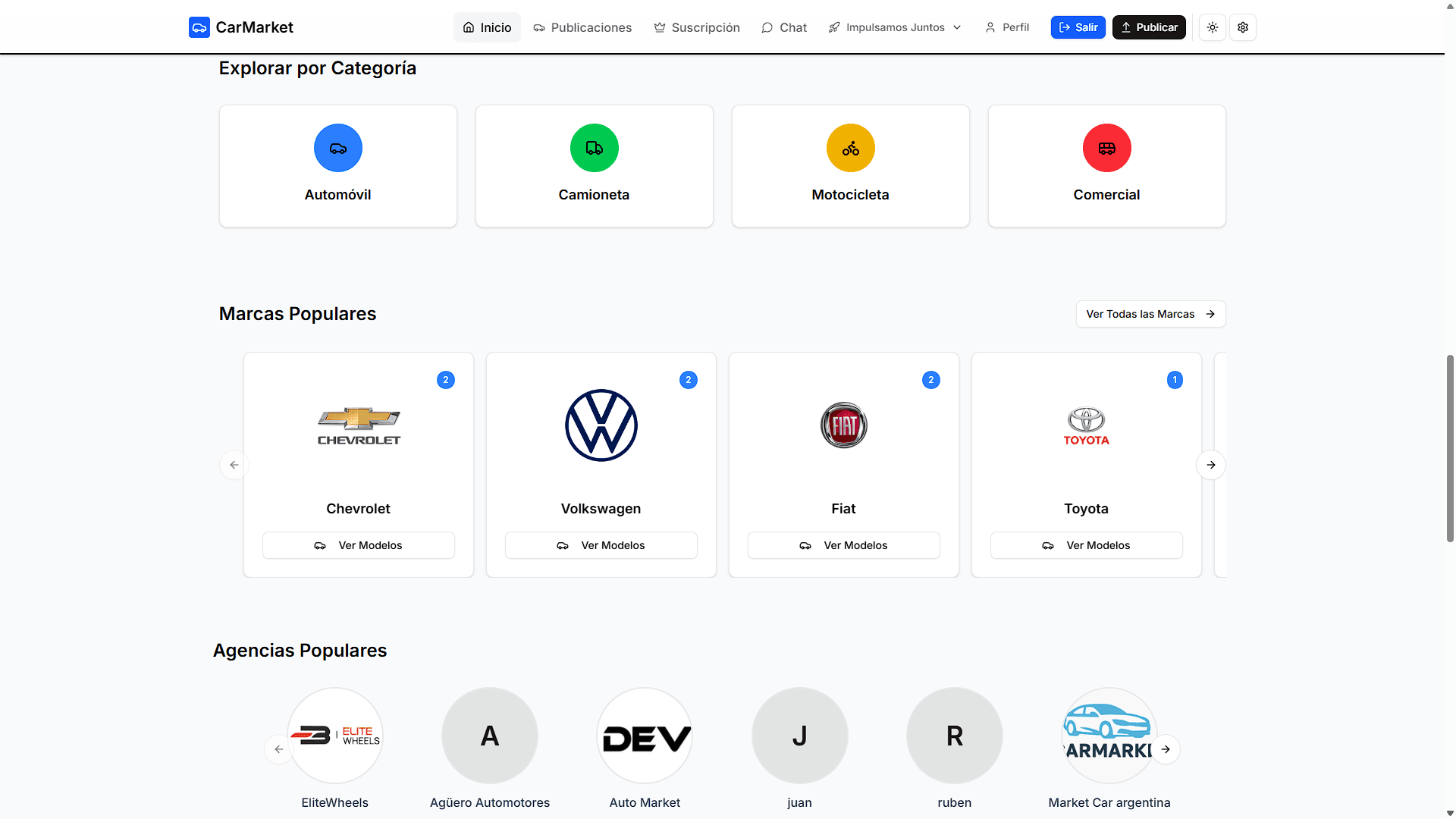Open Market Car argentina agency avatar
1456x819 pixels.
(1109, 736)
